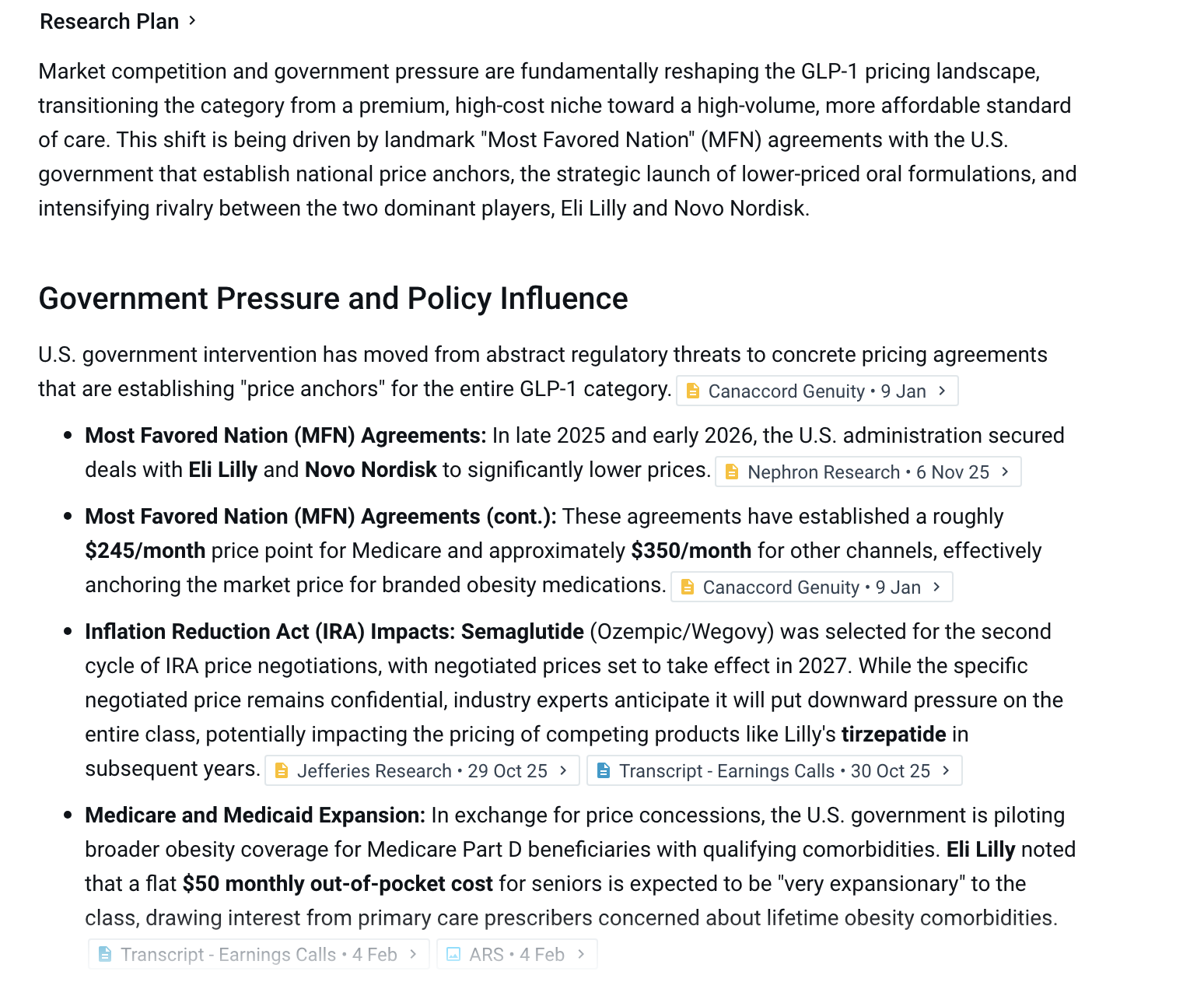
Task: Click the chevron on the Jefferies Research citation
Action: (x=563, y=770)
